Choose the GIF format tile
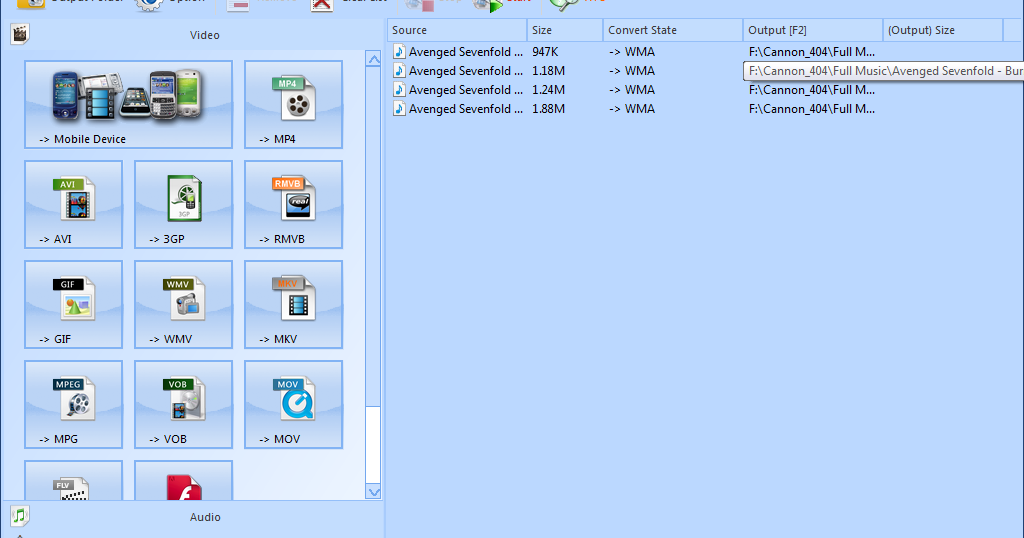The image size is (1024, 538). pos(74,304)
